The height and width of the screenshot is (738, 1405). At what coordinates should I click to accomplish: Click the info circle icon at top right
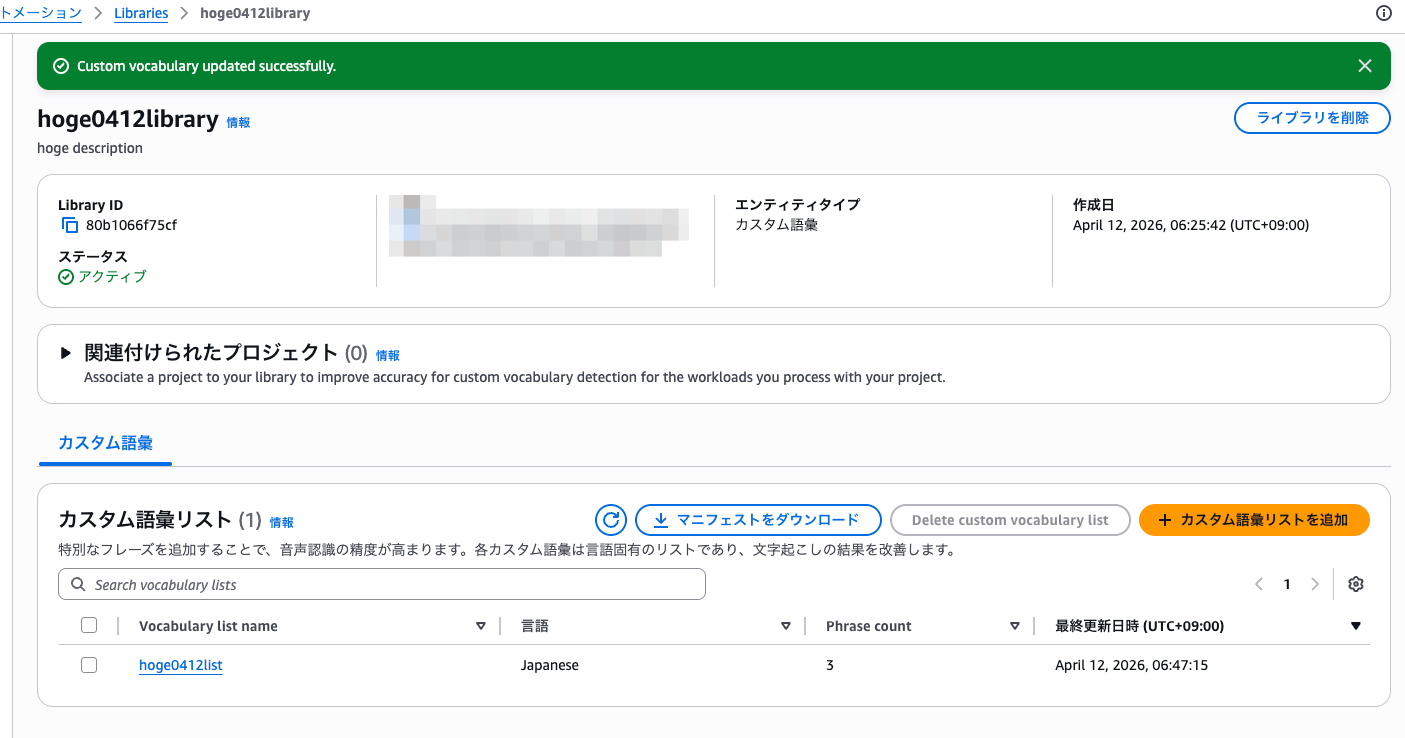[1384, 13]
